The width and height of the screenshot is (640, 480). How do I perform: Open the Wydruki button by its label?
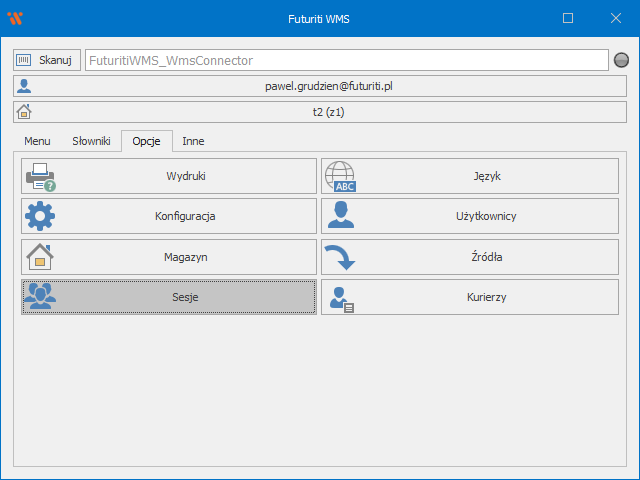tap(186, 176)
